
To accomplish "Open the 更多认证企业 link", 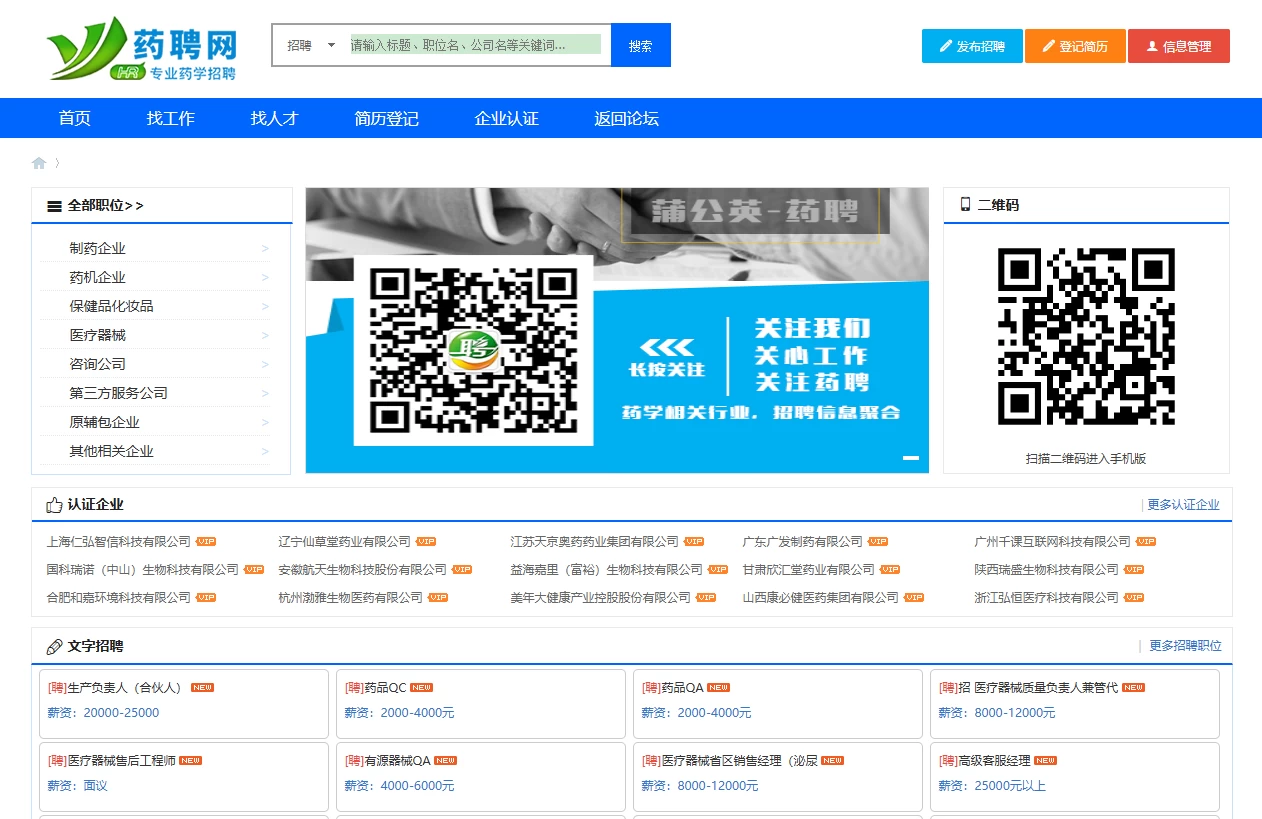I will tap(1183, 505).
